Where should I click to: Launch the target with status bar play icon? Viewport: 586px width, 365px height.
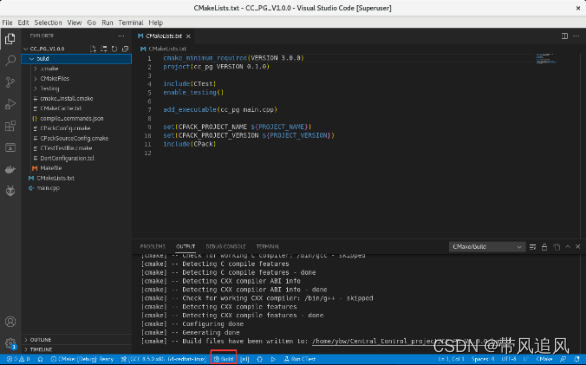pos(273,359)
